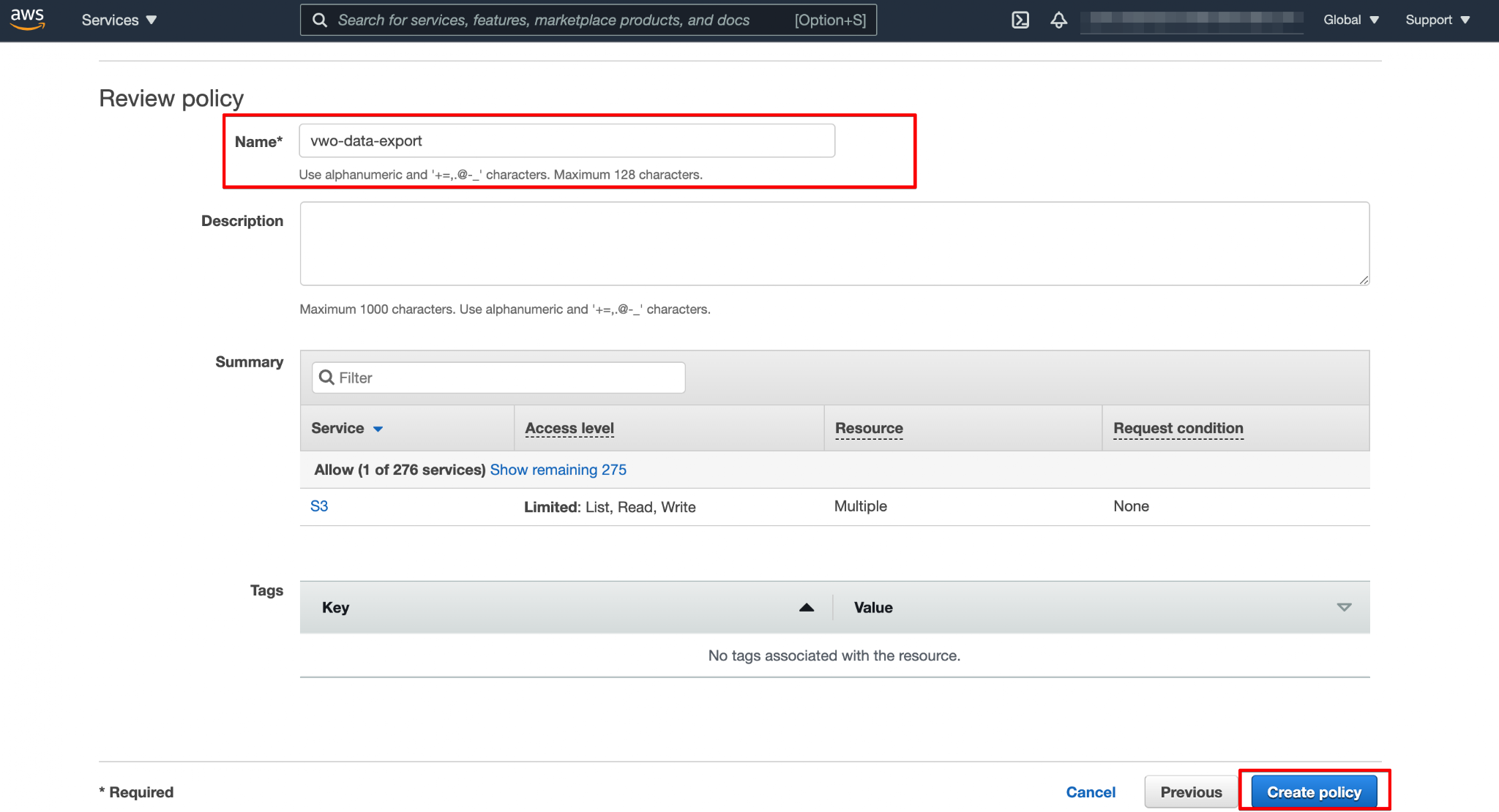Open the AWS home logo
This screenshot has width=1499, height=812.
tap(28, 20)
